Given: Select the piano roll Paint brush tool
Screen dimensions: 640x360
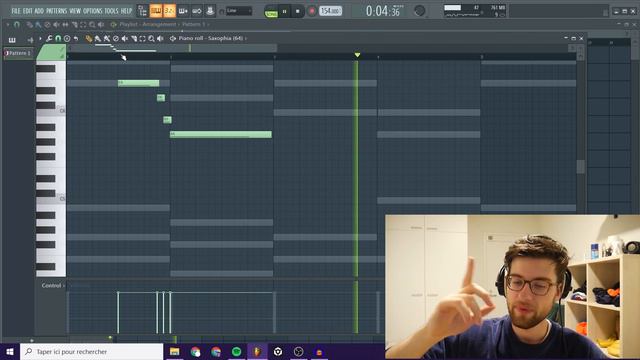Looking at the screenshot, I should 98,38.
